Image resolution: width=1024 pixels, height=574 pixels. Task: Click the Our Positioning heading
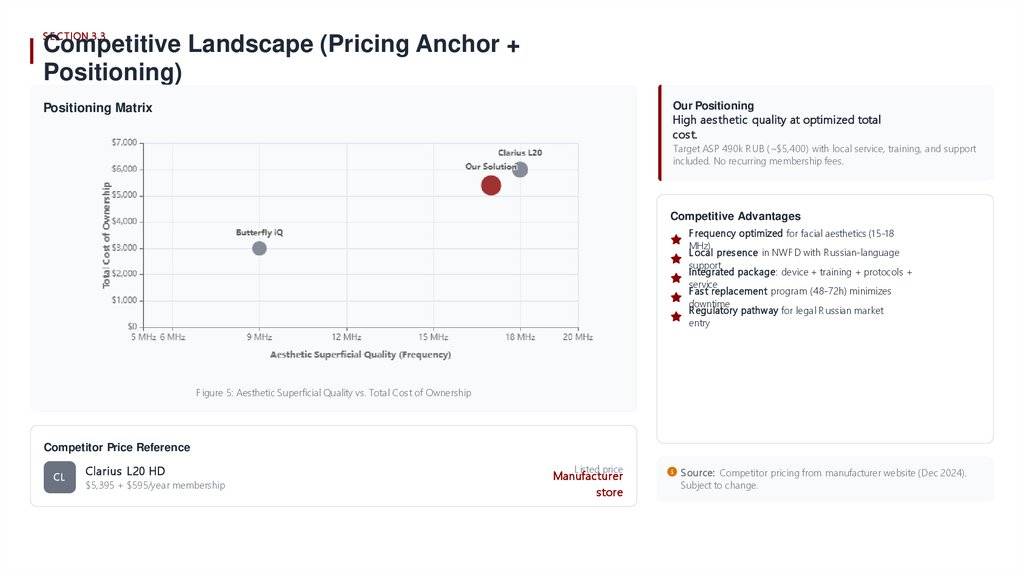[713, 105]
